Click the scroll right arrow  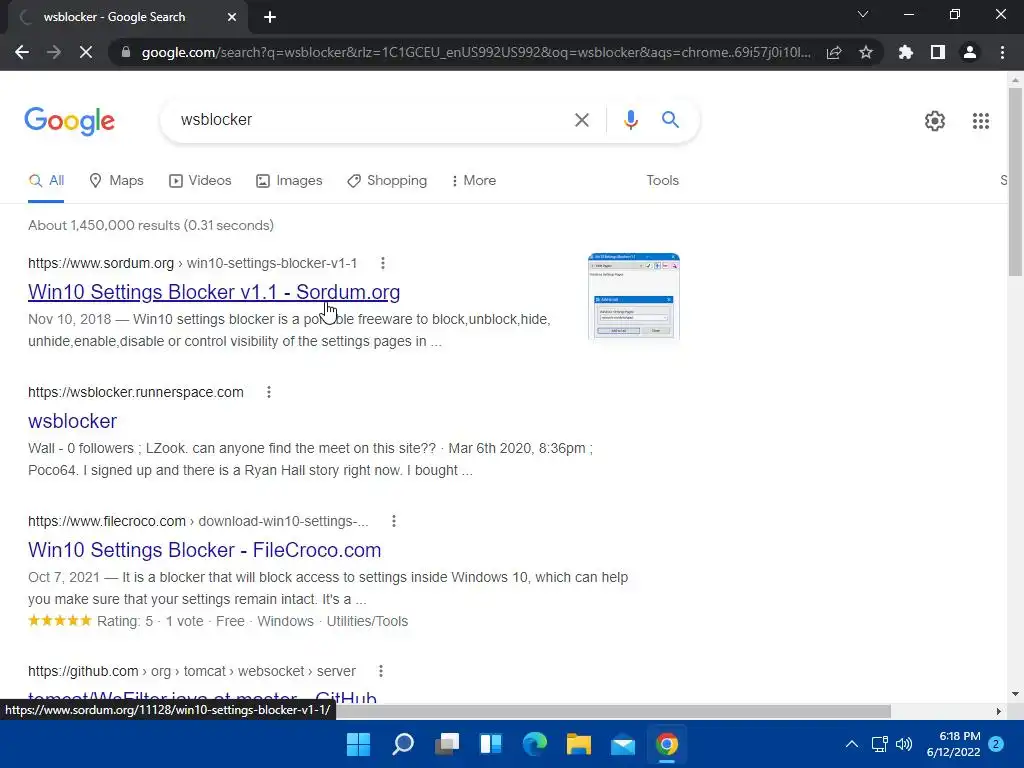[999, 711]
